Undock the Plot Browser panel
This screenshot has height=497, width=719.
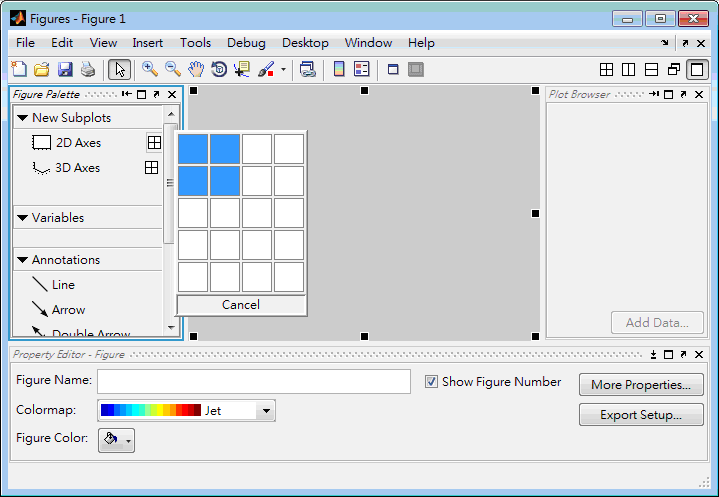[684, 94]
